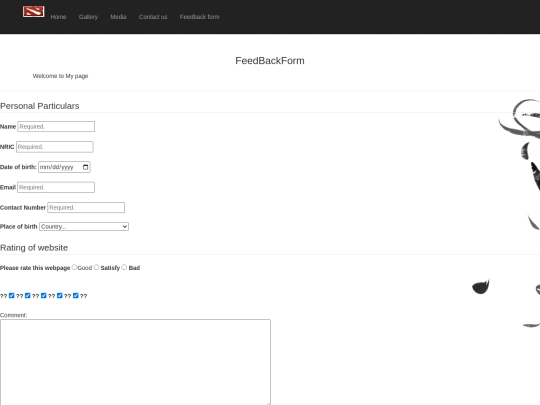The image size is (540, 405).
Task: Open the date picker calendar icon
Action: pyautogui.click(x=85, y=167)
